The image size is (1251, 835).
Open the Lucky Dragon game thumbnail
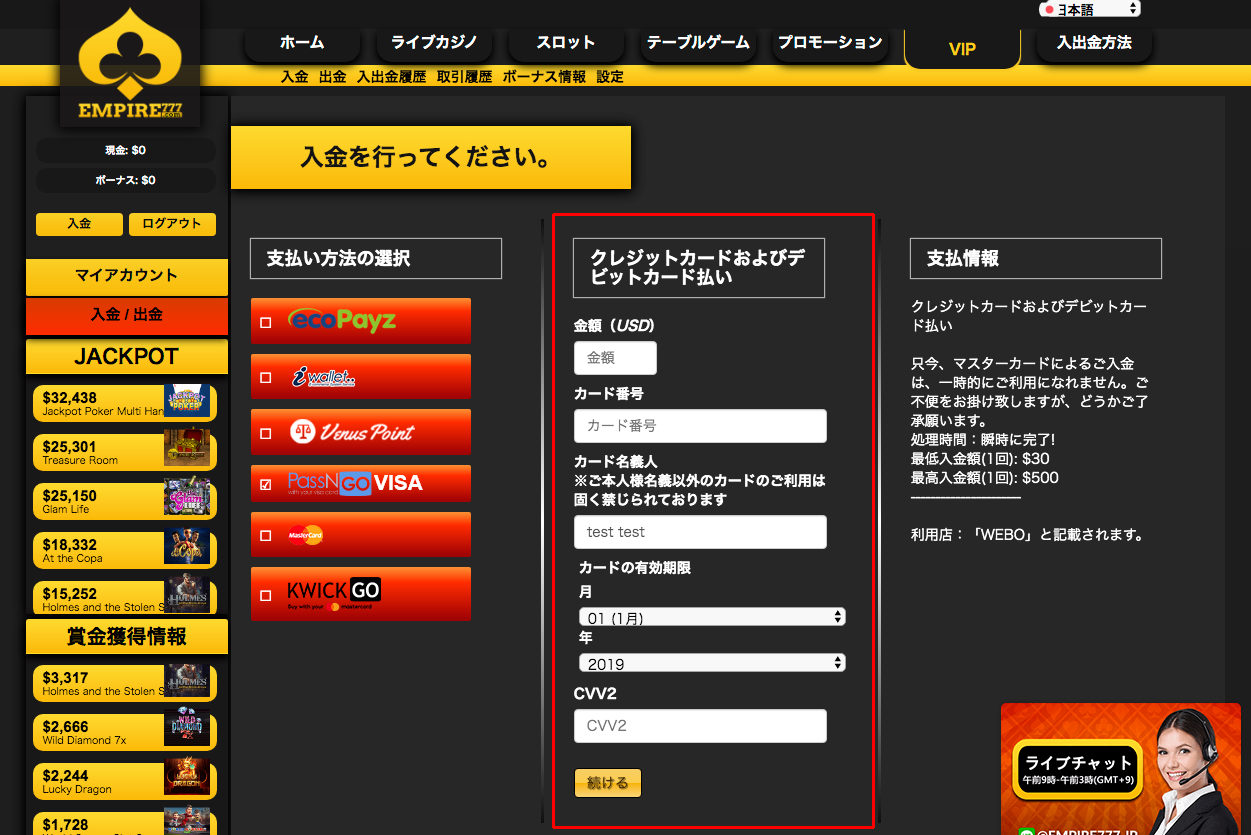pos(187,778)
